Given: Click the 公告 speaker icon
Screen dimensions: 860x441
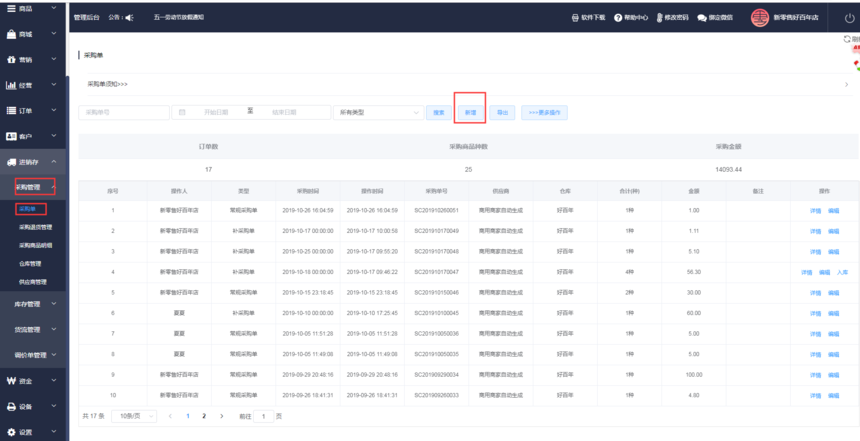Looking at the screenshot, I should [x=129, y=18].
